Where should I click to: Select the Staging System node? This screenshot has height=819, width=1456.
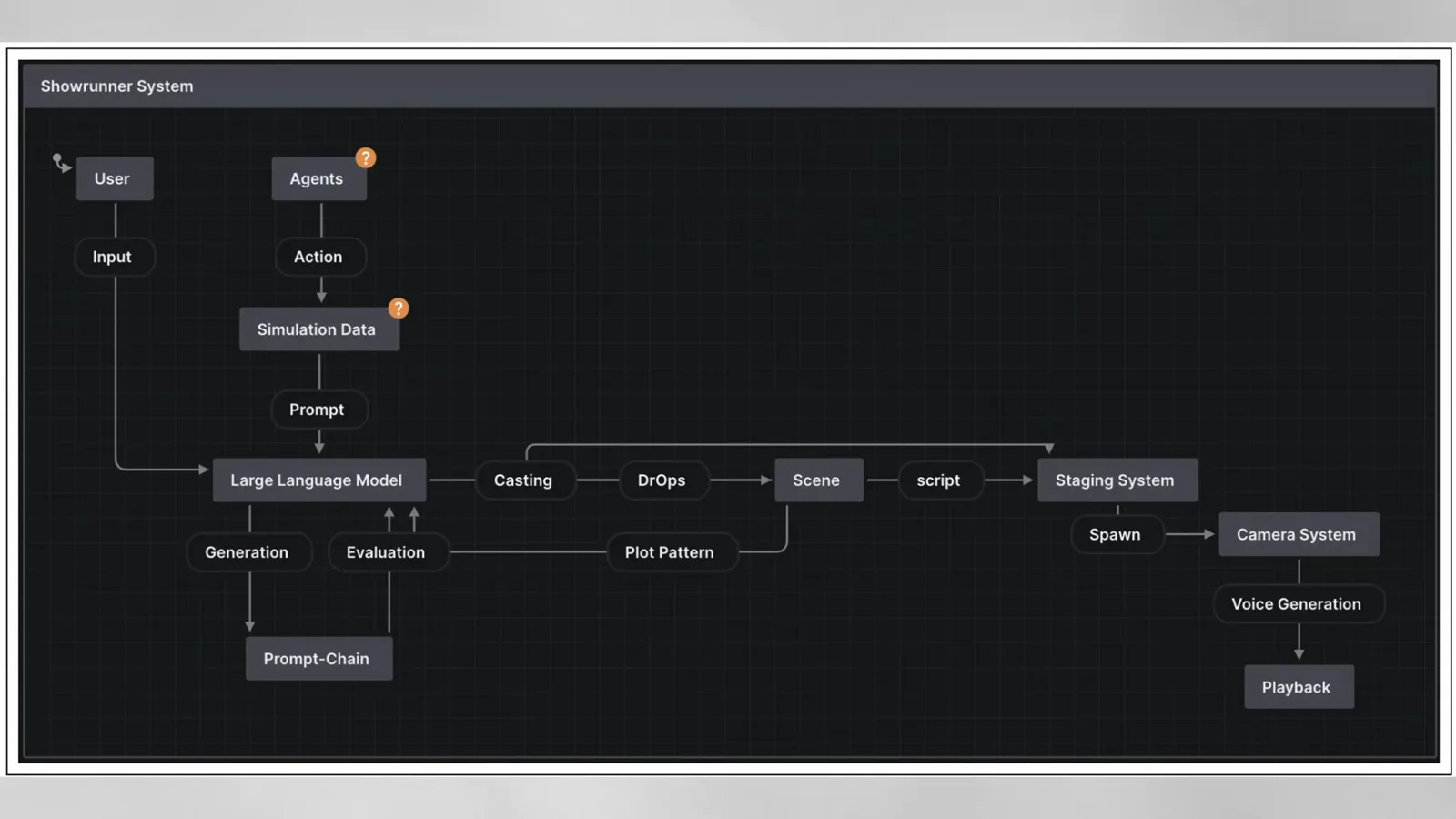point(1117,480)
